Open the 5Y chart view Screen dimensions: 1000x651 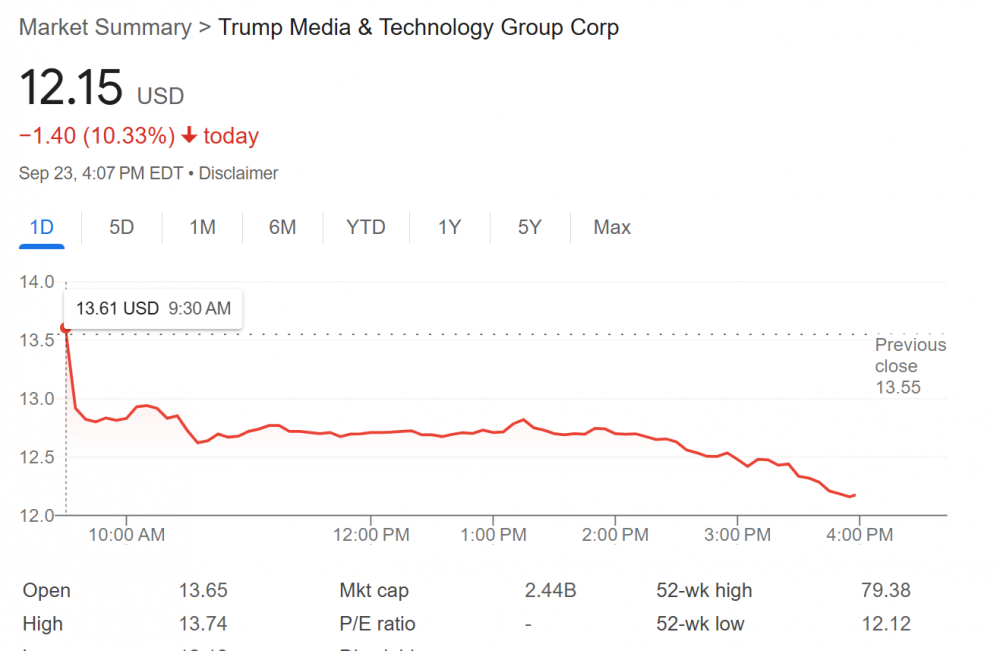530,227
